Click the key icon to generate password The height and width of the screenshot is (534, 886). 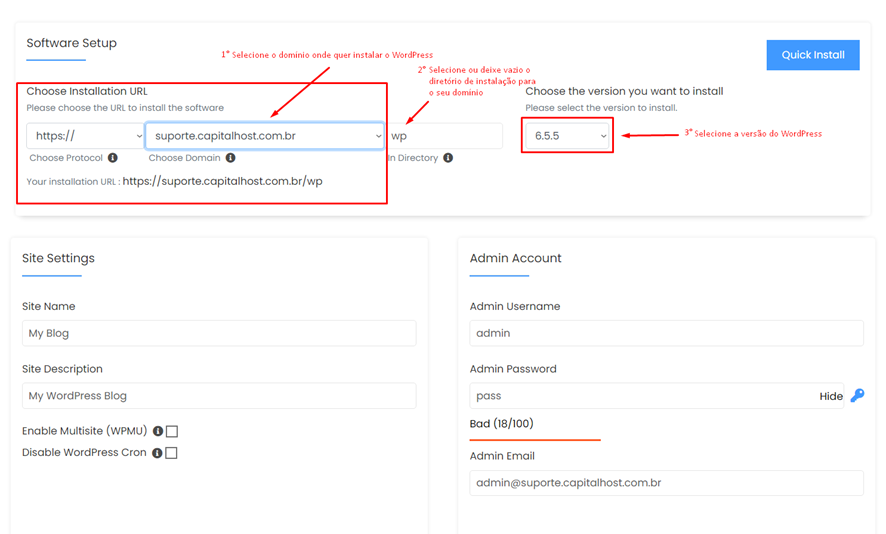[857, 396]
